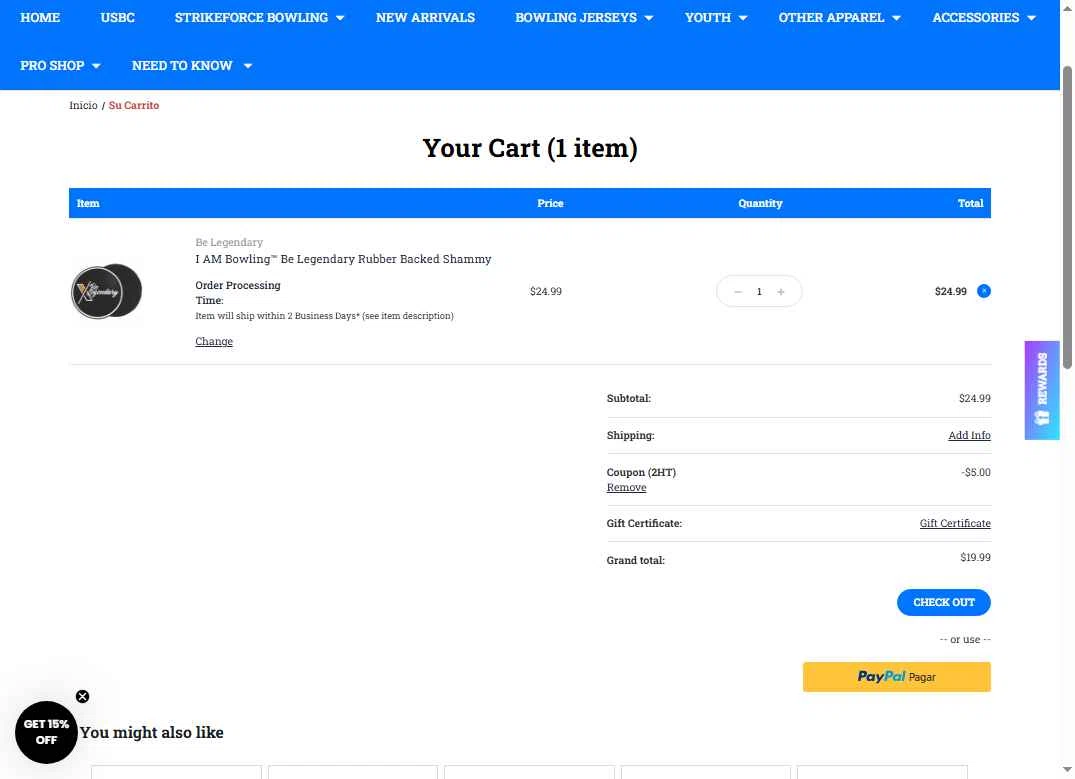
Task: Select the Grand total $19.99 value
Action: 975,557
